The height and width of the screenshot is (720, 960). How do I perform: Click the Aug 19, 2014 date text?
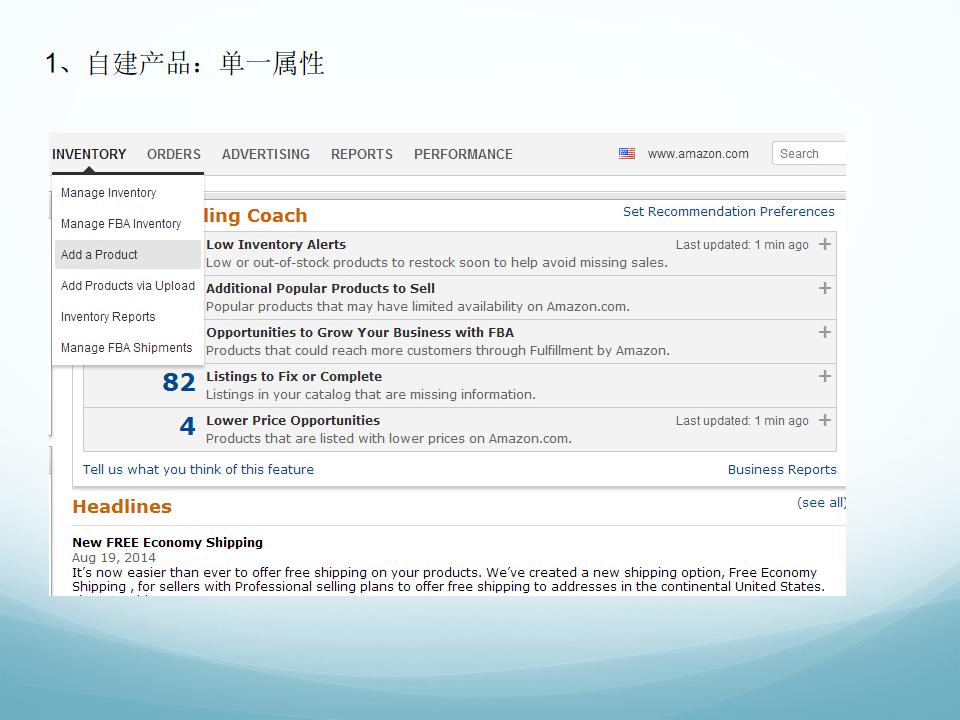tap(114, 558)
